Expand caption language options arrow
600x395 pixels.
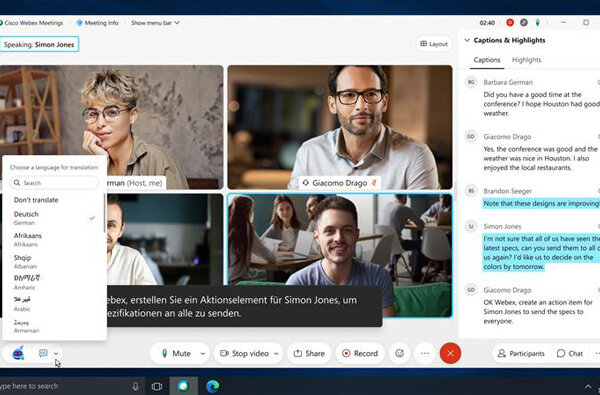56,353
